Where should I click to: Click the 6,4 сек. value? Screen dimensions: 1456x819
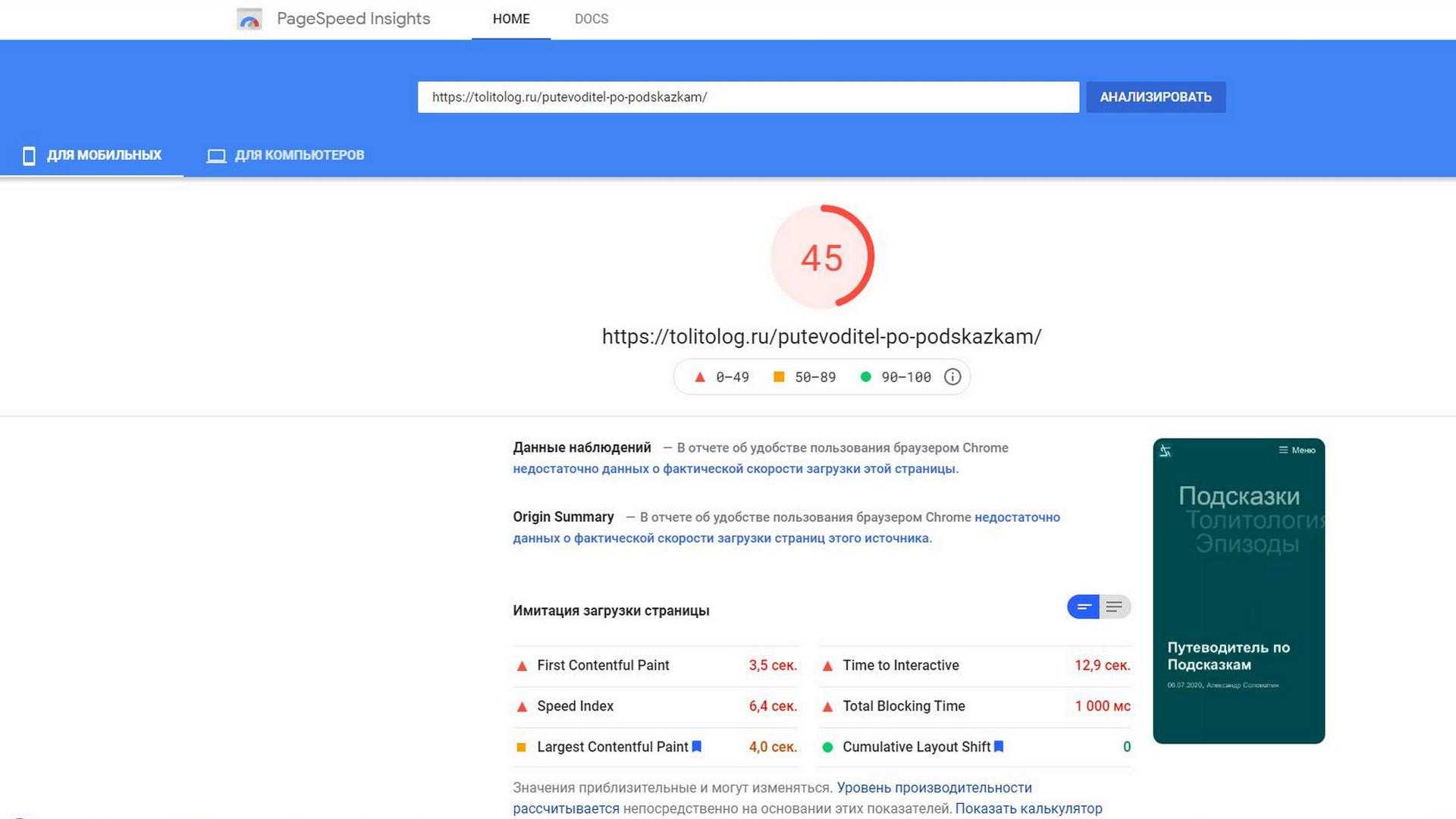coord(773,707)
